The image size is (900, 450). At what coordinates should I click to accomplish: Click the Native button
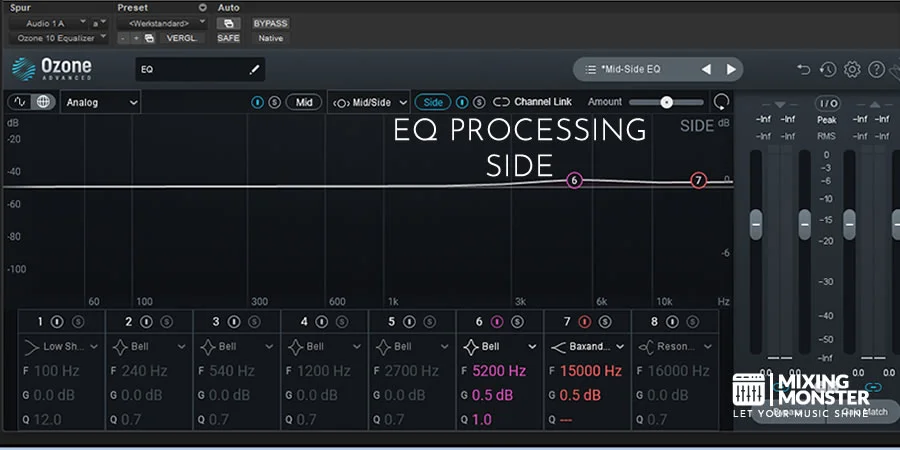click(270, 38)
